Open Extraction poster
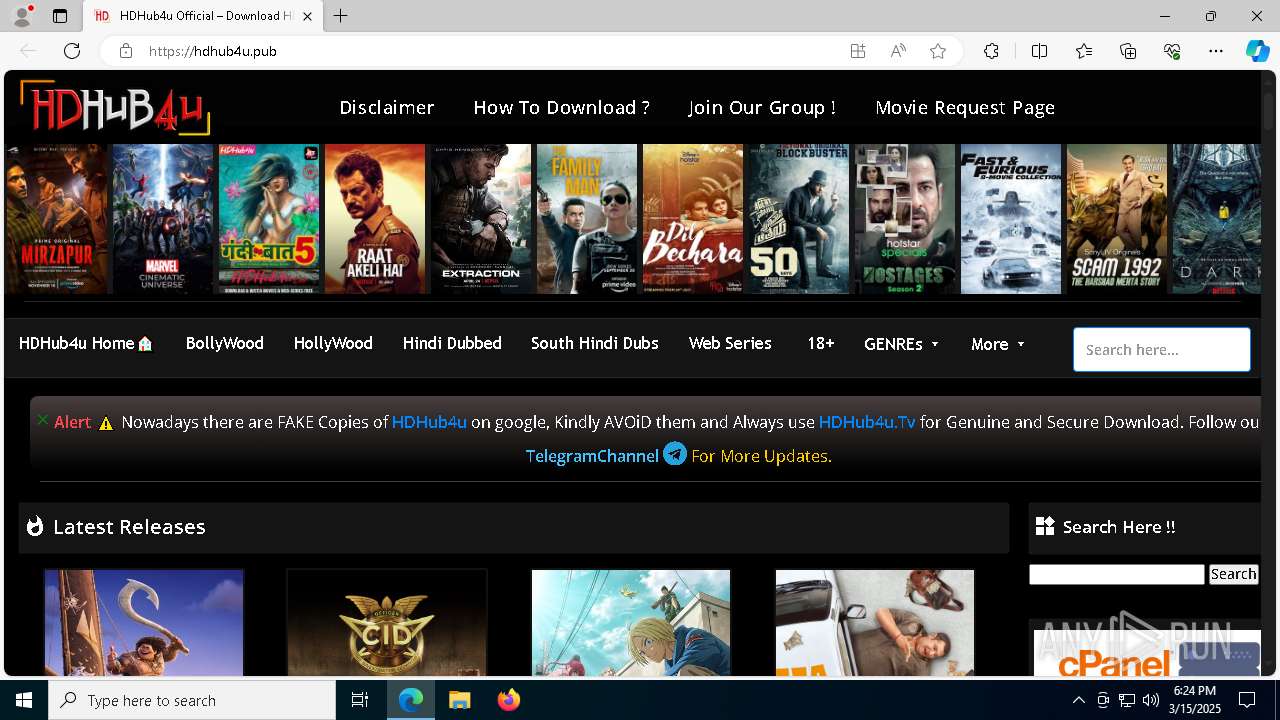 coord(481,219)
